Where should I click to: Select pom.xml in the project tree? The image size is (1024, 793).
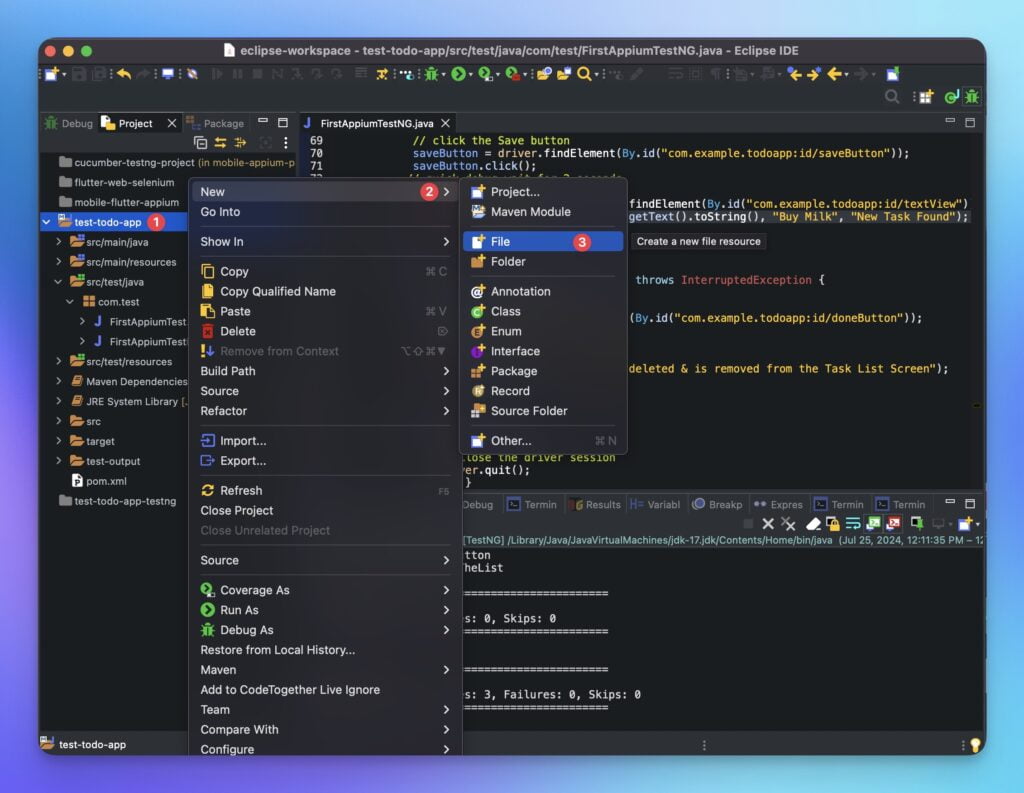[99, 481]
